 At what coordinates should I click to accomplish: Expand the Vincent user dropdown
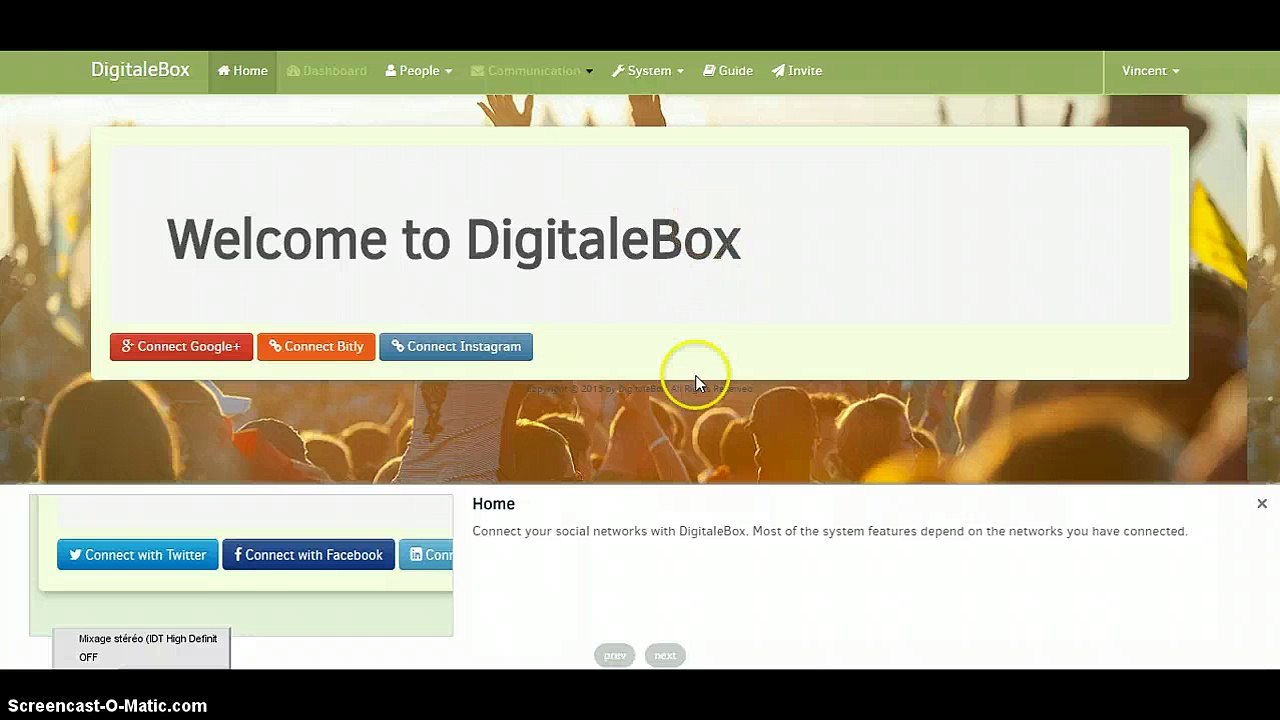pyautogui.click(x=1150, y=71)
